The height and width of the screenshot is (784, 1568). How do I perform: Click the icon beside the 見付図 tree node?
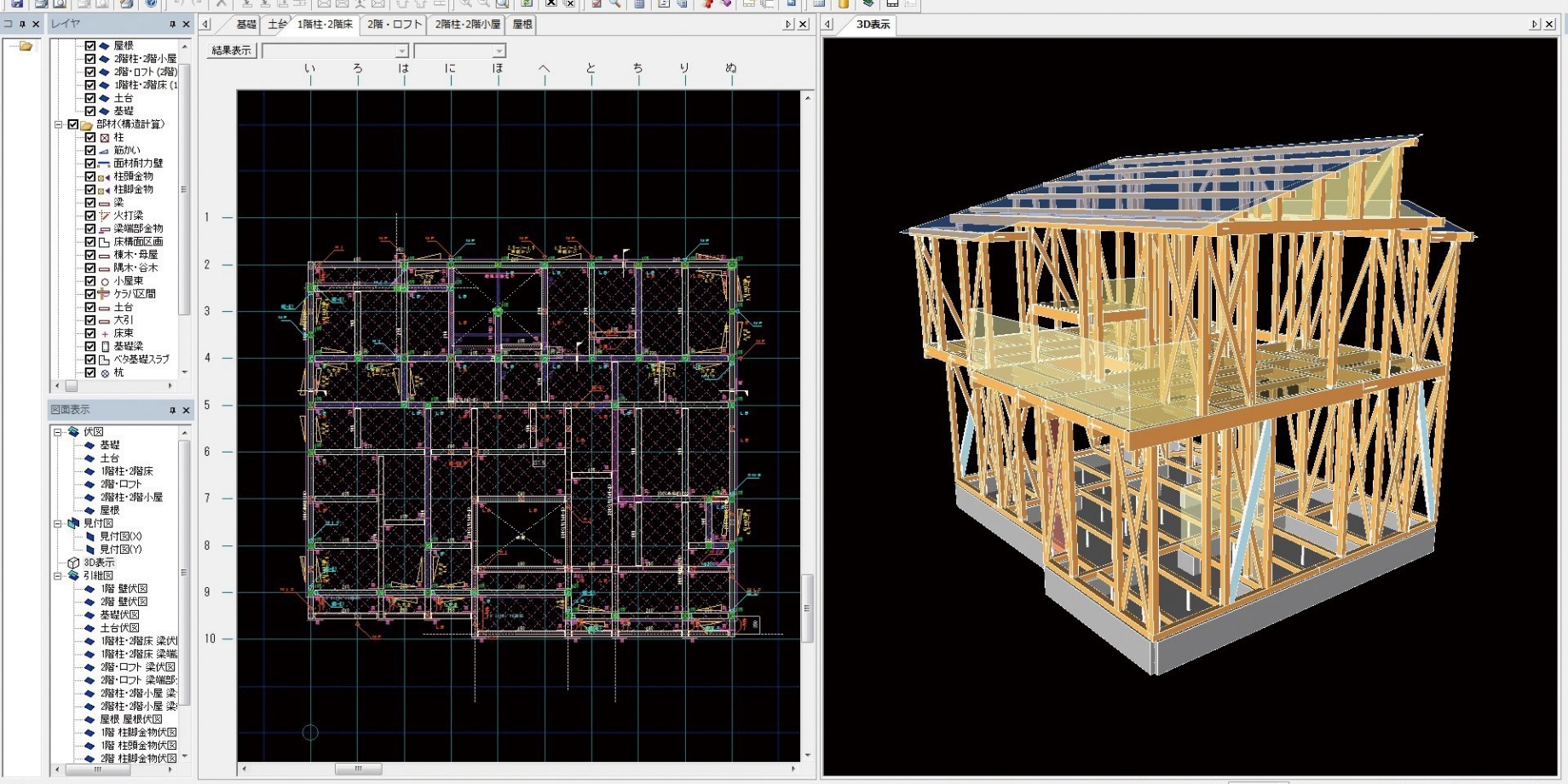pyautogui.click(x=73, y=523)
